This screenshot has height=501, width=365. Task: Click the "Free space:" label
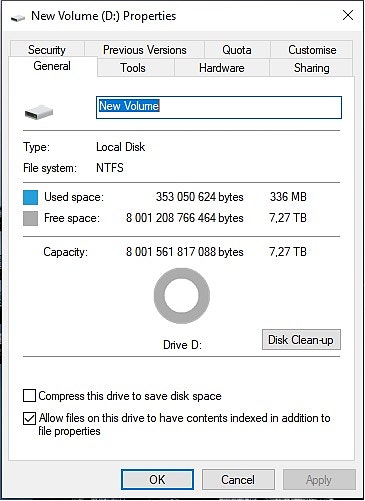(72, 218)
